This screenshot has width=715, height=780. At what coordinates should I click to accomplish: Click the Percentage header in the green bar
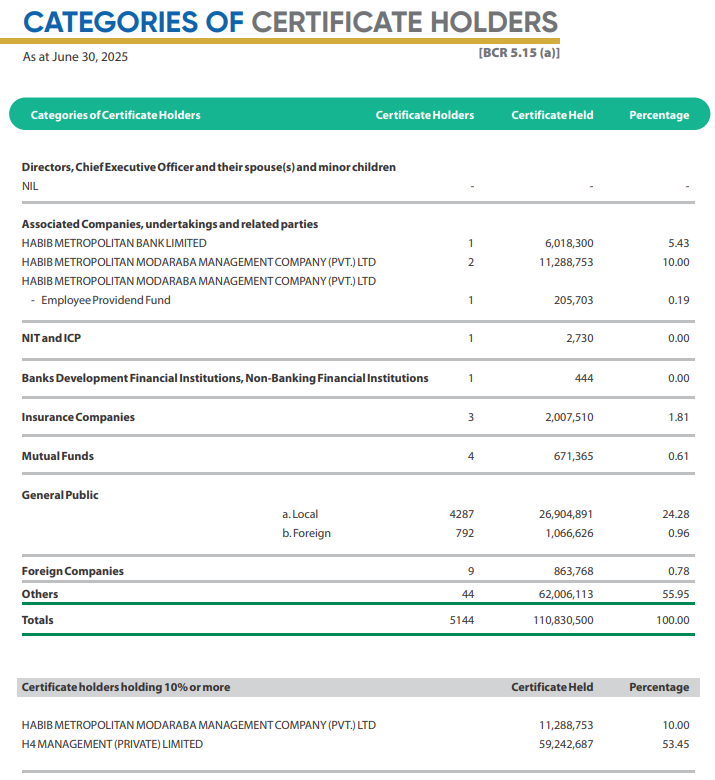click(x=658, y=115)
